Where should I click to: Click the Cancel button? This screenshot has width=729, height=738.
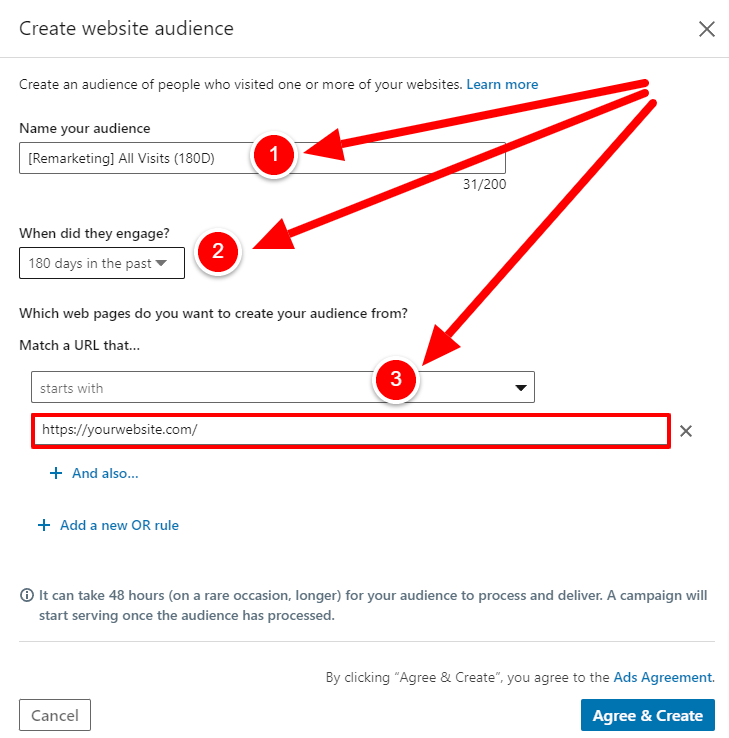55,715
